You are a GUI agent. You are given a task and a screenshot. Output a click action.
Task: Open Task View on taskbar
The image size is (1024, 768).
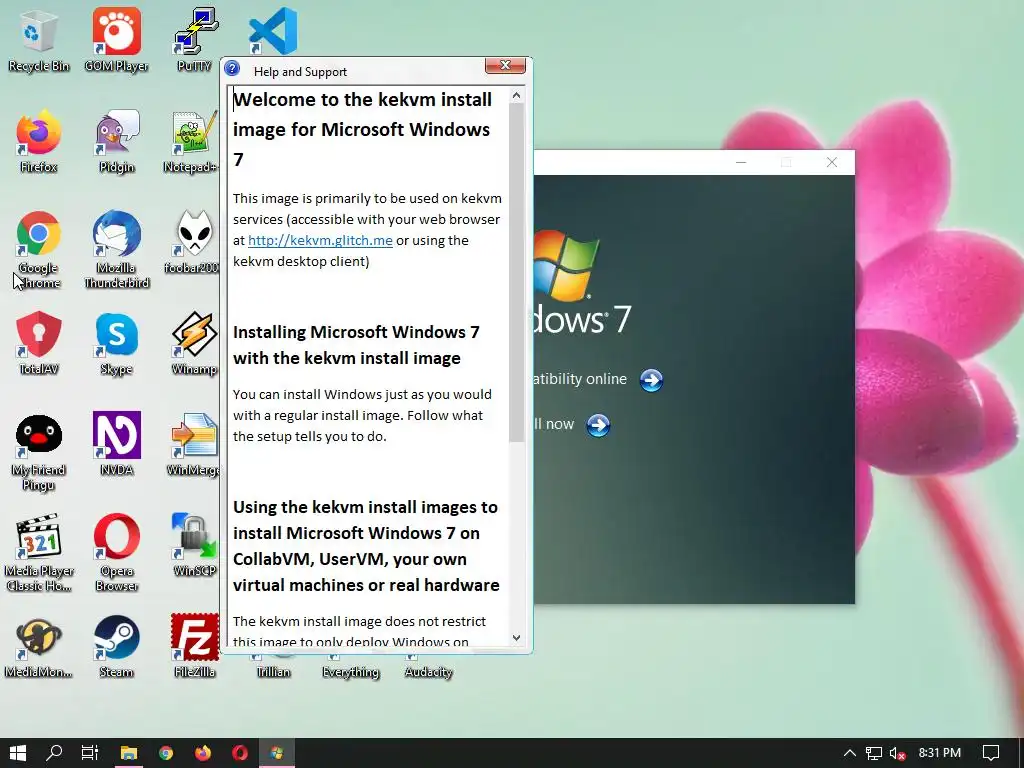coord(90,753)
